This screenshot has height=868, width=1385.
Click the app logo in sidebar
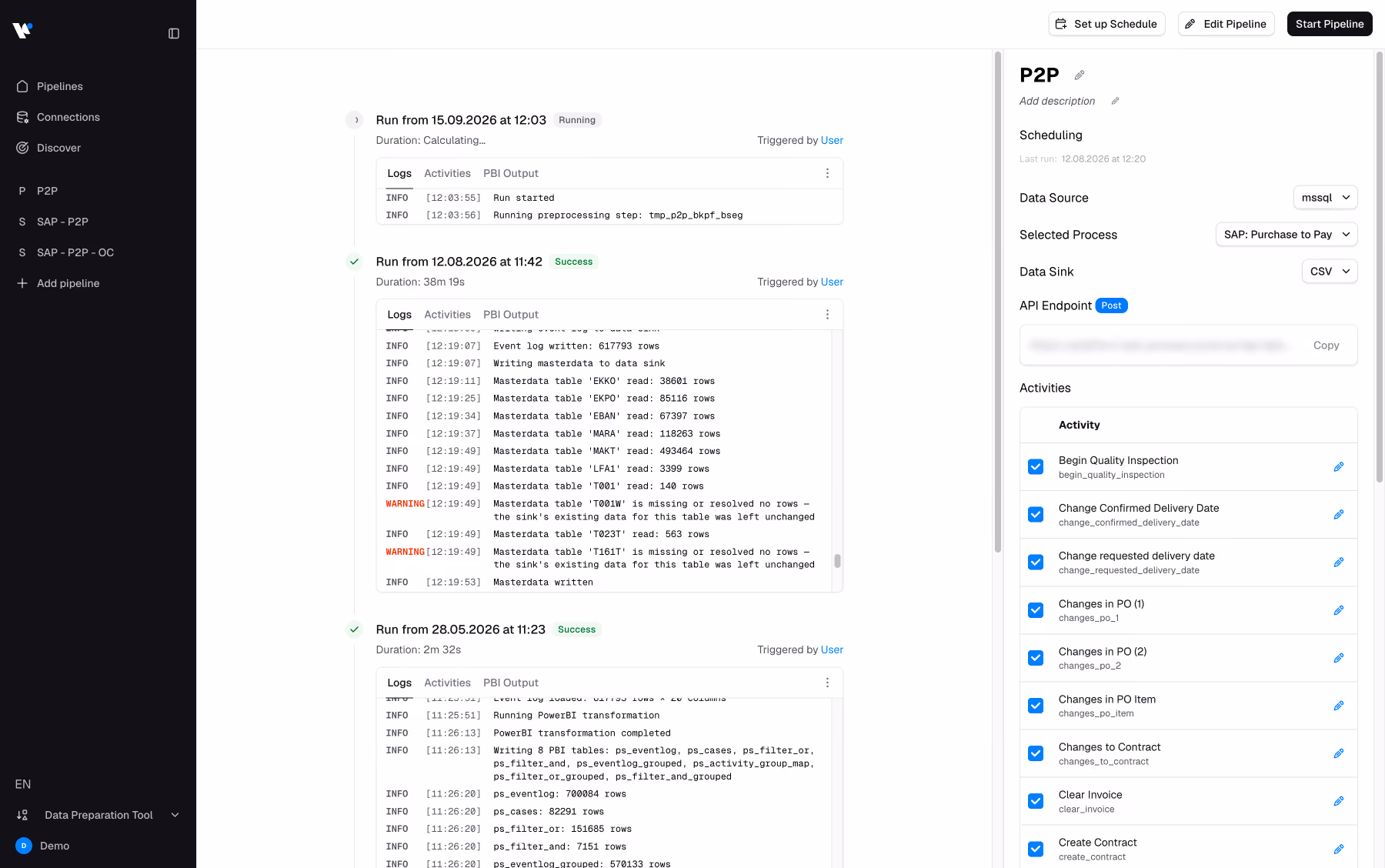pyautogui.click(x=22, y=30)
